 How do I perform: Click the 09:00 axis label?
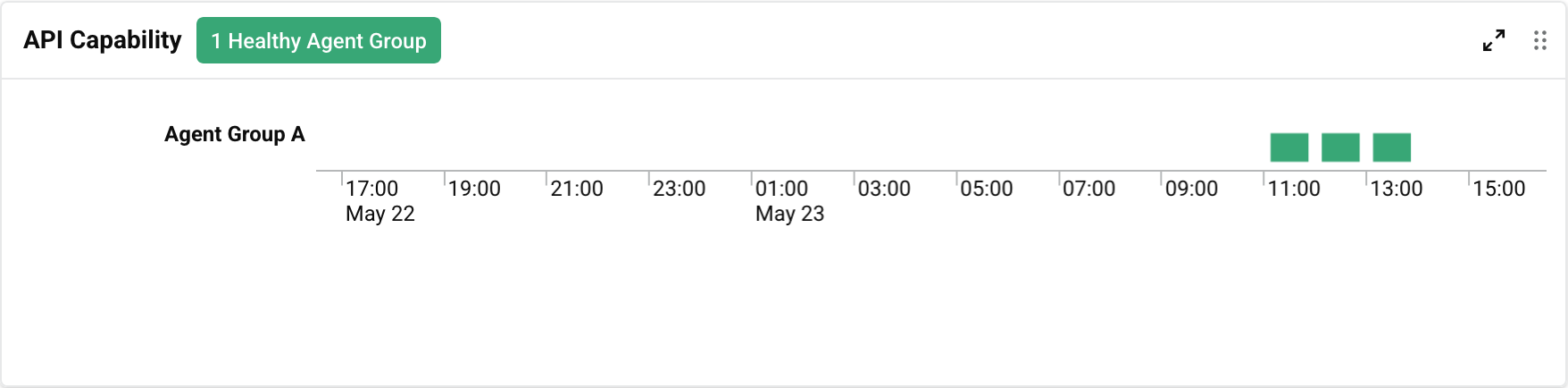[1191, 189]
